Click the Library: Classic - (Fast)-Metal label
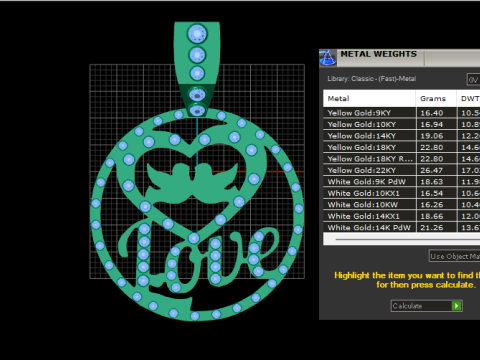The image size is (480, 360). click(x=372, y=79)
